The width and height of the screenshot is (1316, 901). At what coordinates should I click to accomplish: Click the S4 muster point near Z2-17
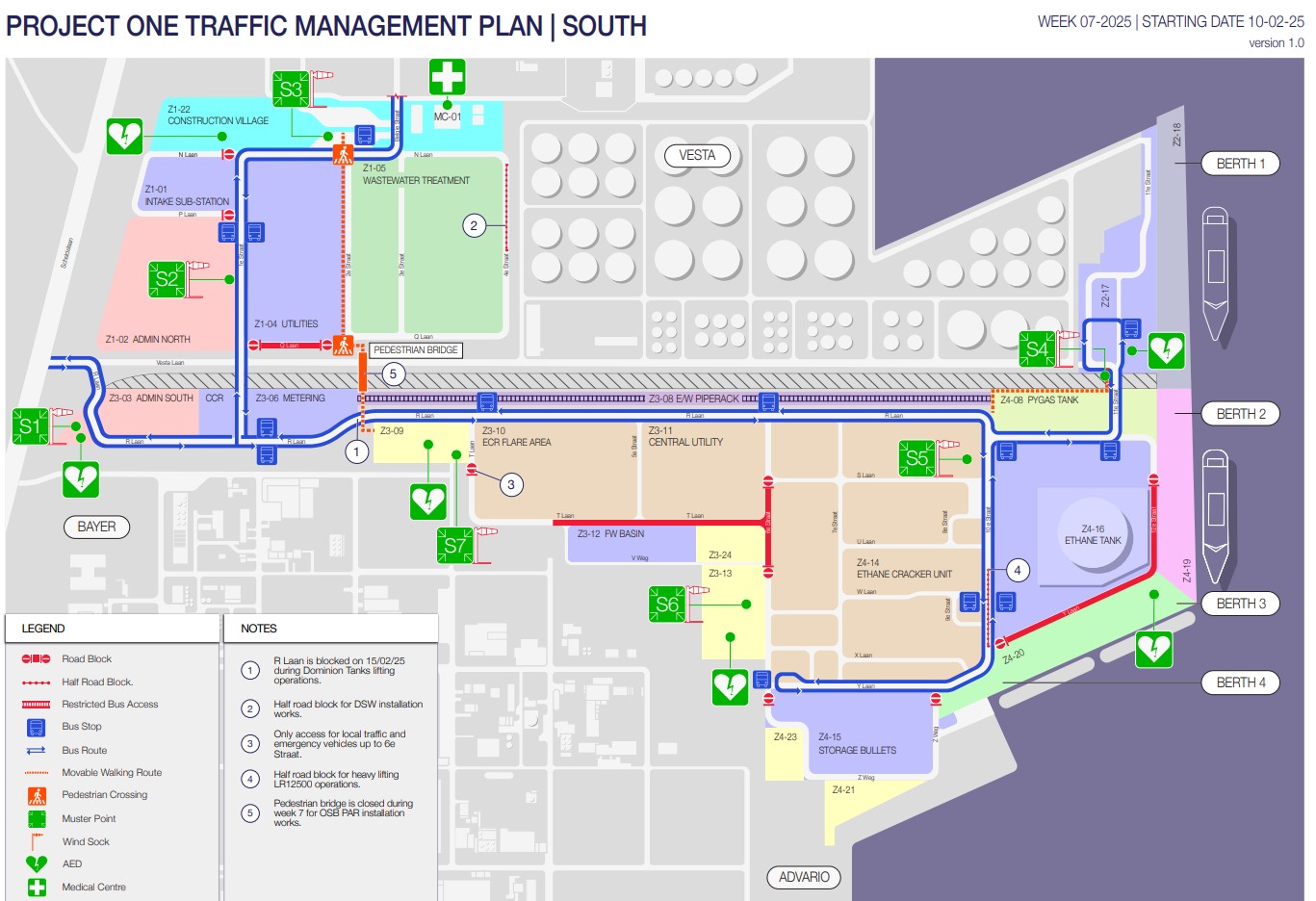pos(1038,348)
